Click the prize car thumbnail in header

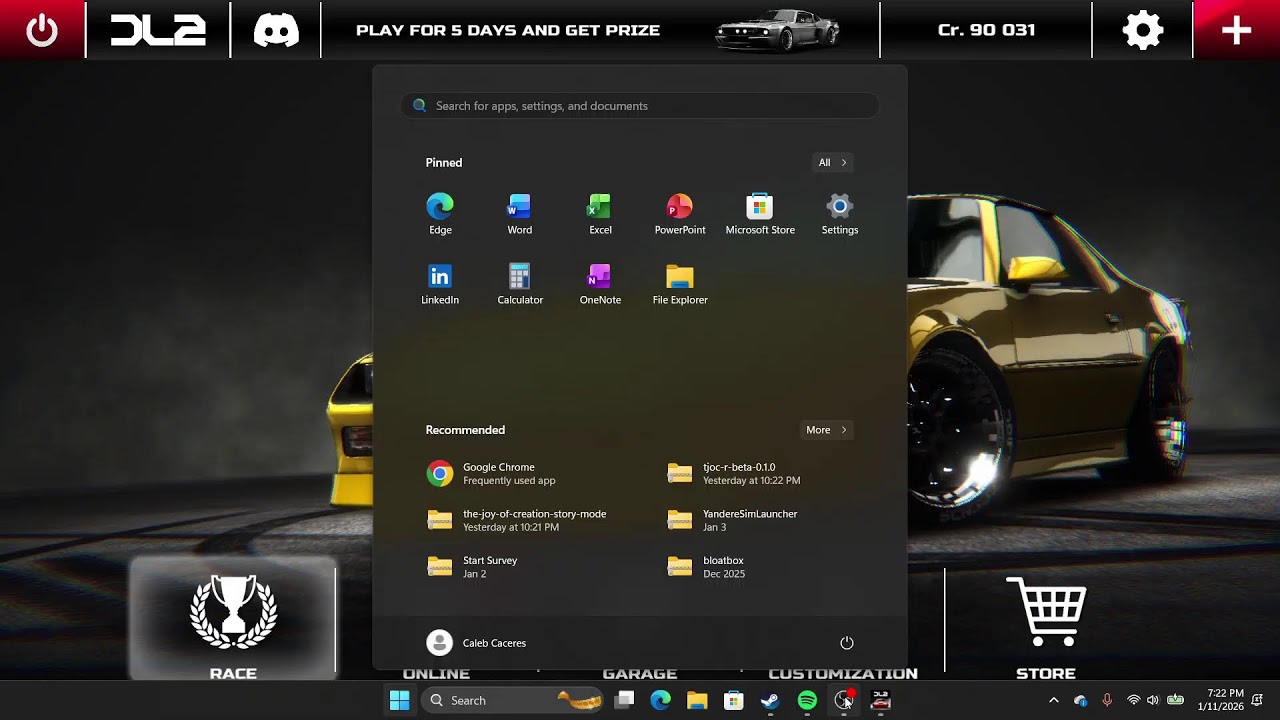click(778, 30)
